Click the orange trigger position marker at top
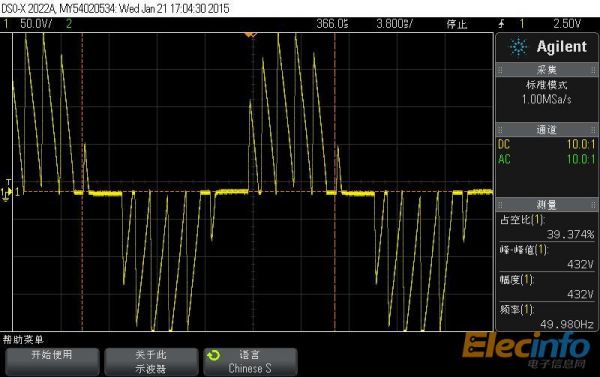This screenshot has width=600, height=377. [251, 35]
